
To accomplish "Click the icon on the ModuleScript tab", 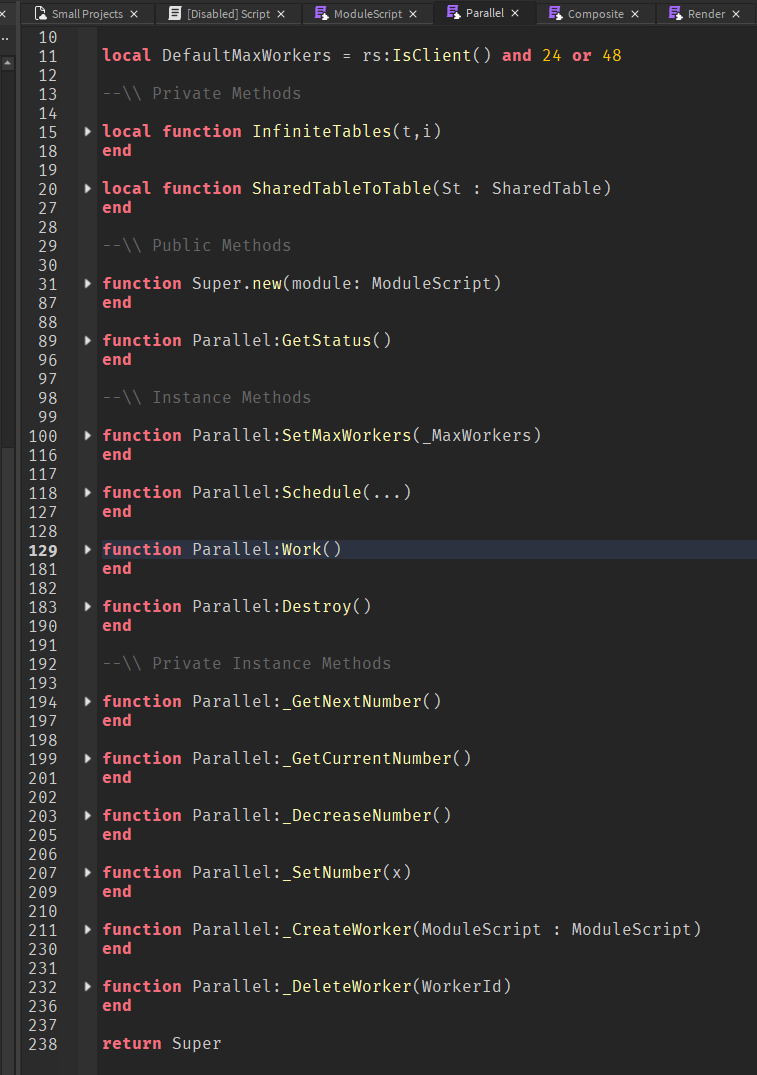I will pos(321,14).
